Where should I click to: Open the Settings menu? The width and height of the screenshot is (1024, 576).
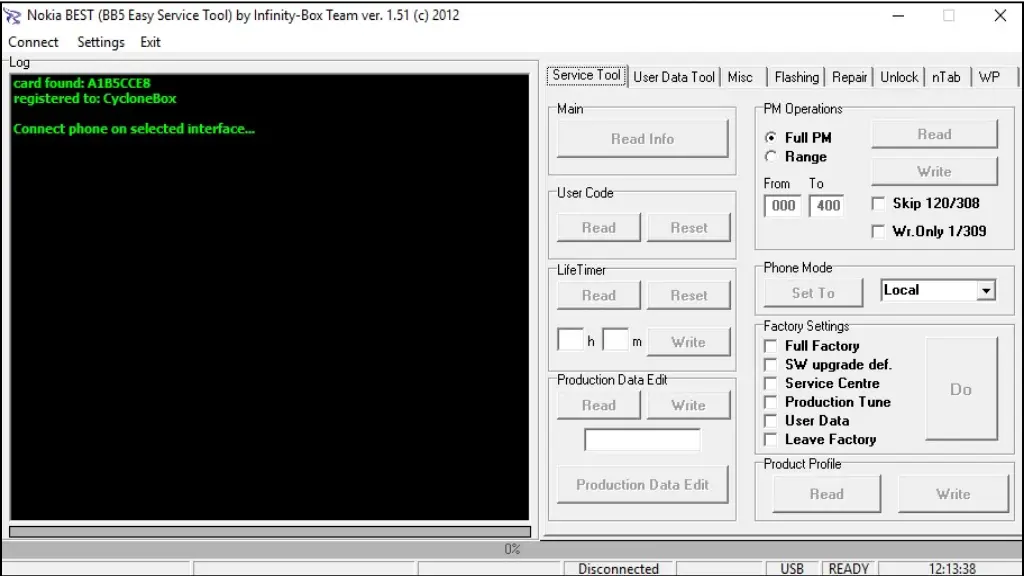click(101, 42)
